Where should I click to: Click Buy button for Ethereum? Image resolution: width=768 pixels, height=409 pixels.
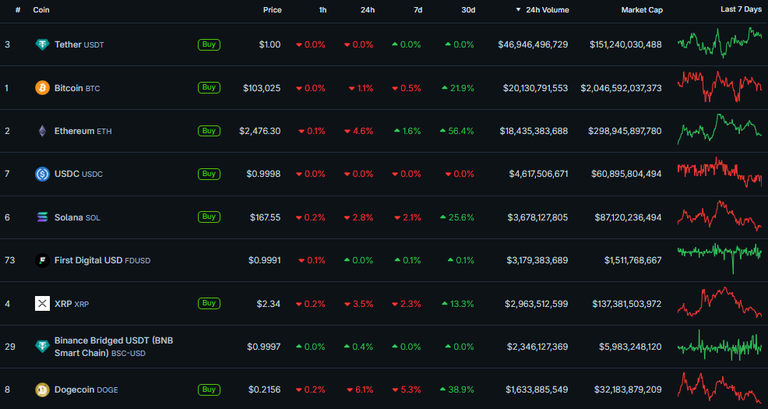pyautogui.click(x=209, y=131)
